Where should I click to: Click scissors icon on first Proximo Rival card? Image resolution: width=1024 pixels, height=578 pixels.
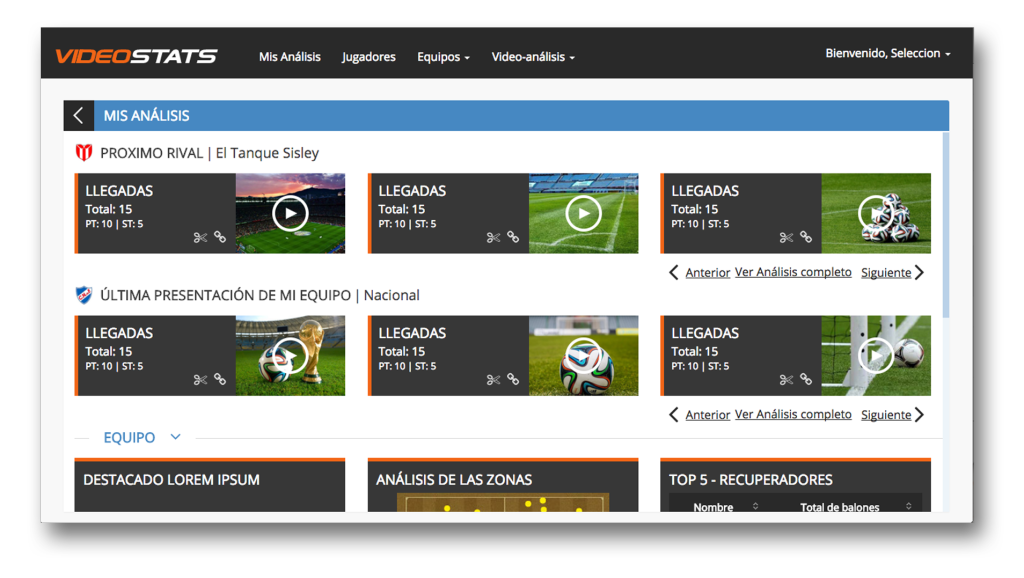tap(200, 238)
